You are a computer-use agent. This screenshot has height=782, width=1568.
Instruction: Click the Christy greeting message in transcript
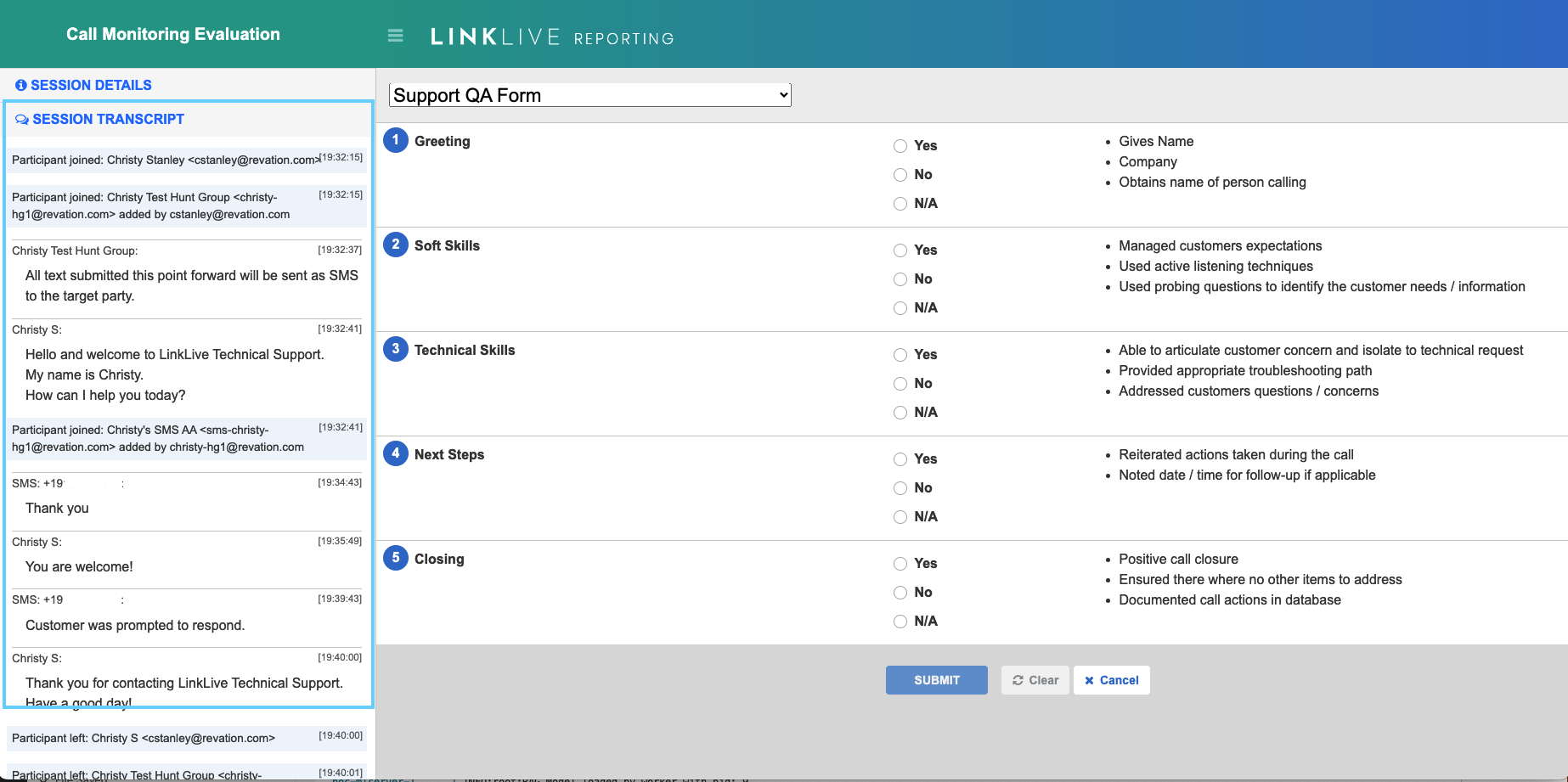tap(174, 374)
